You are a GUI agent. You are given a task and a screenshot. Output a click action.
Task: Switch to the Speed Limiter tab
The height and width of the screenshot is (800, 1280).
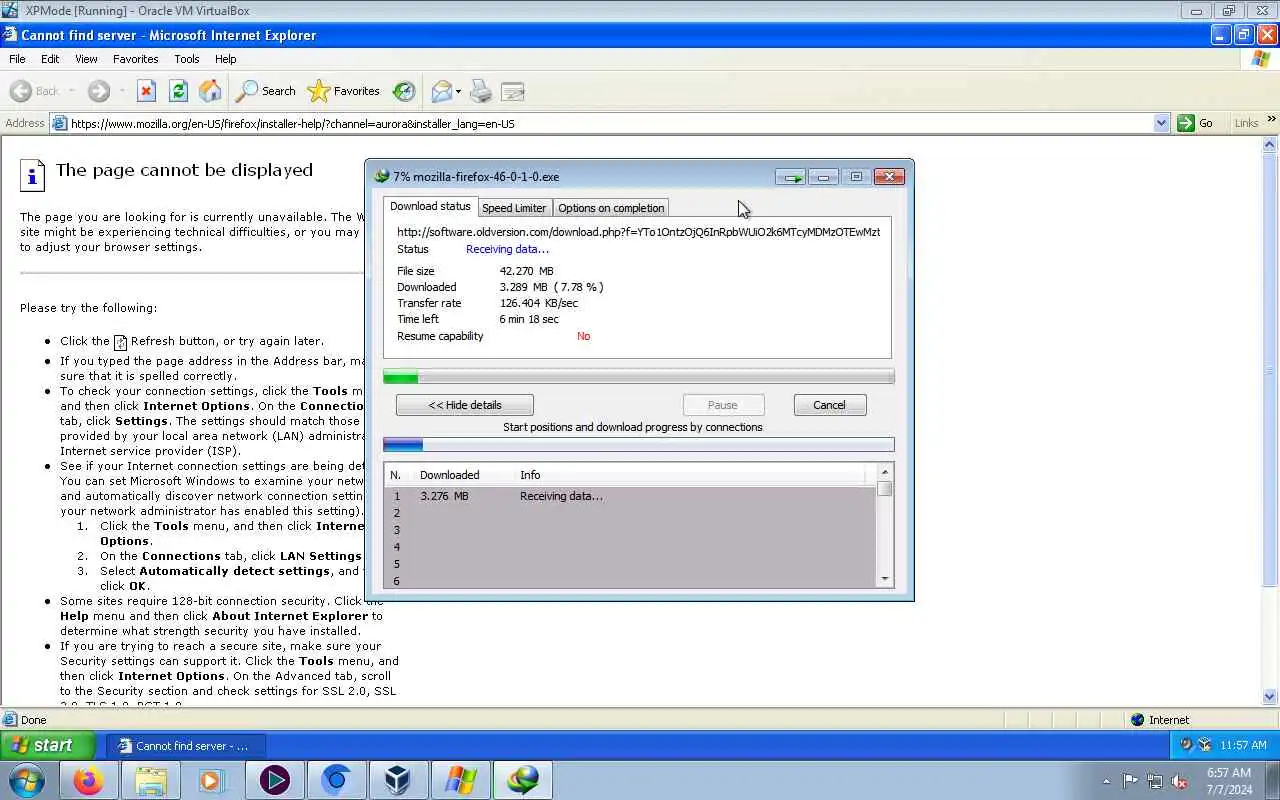click(514, 208)
